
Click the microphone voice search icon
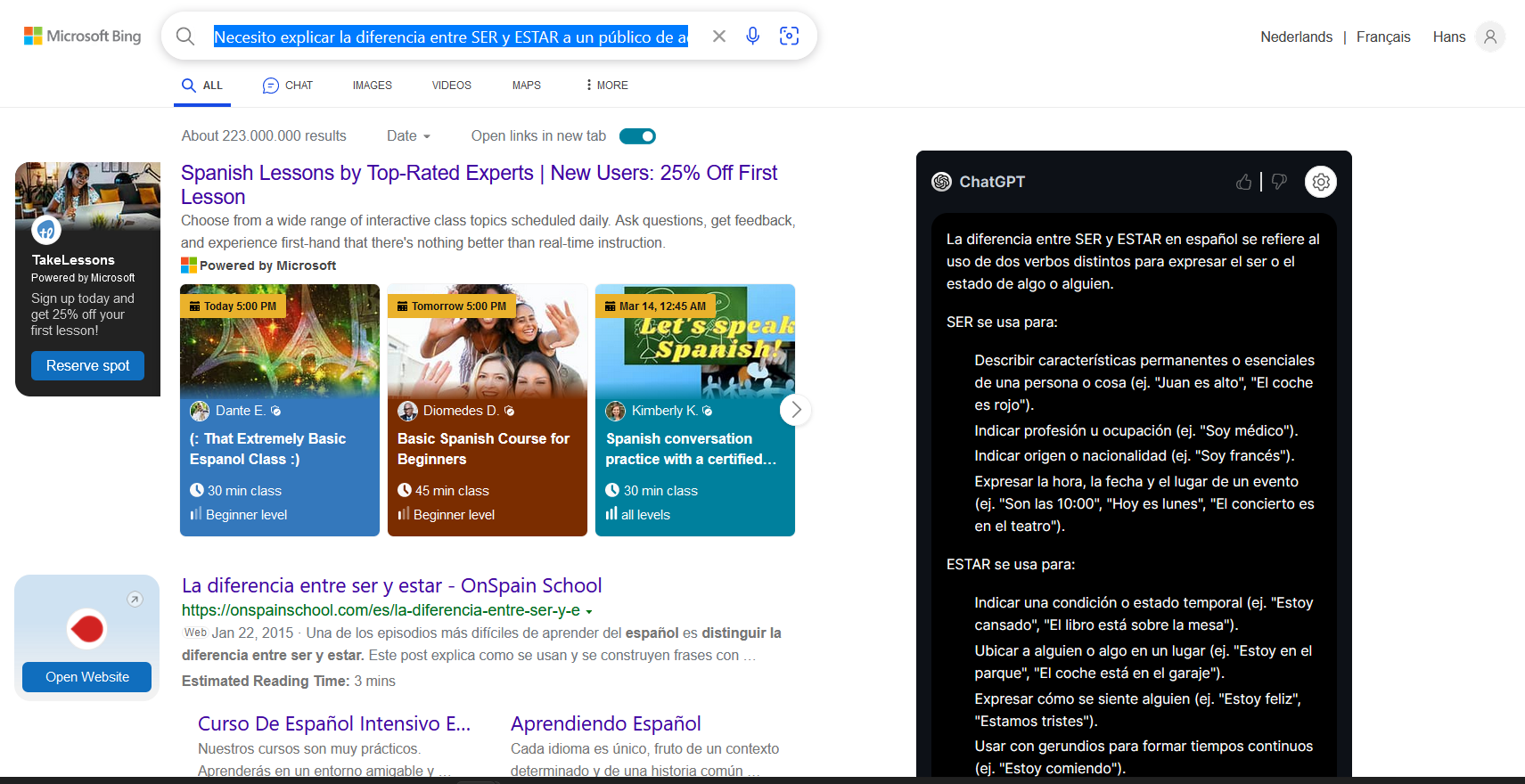point(753,36)
